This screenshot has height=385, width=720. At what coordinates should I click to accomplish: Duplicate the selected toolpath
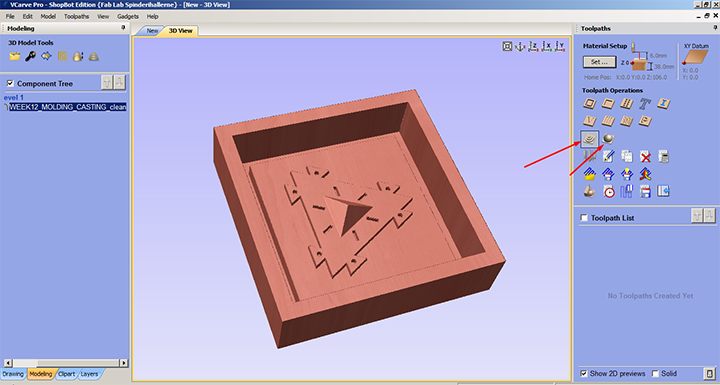[627, 157]
